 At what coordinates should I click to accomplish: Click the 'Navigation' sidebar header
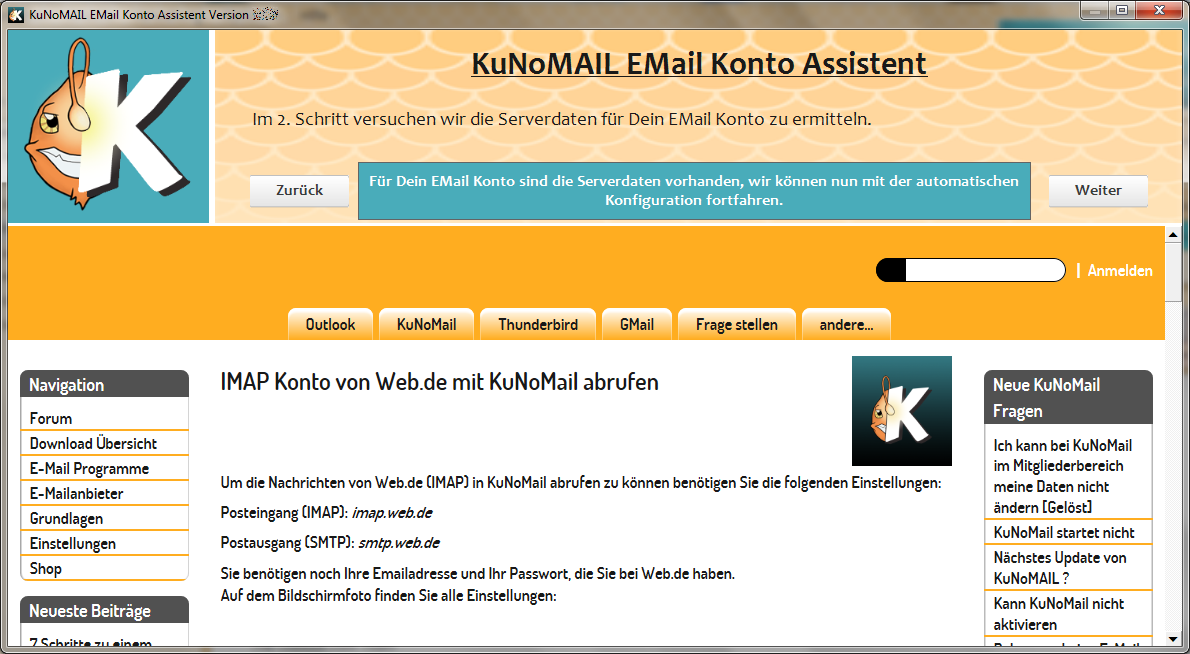pyautogui.click(x=104, y=384)
